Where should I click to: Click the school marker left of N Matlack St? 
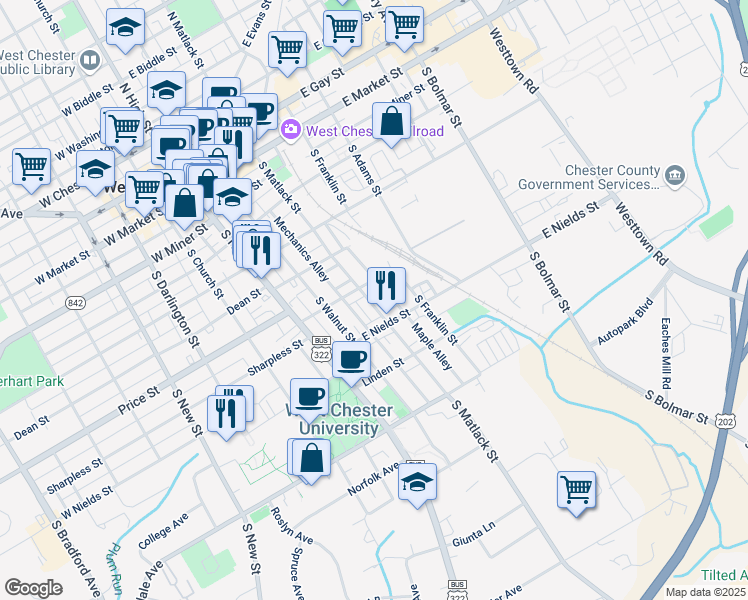click(x=125, y=31)
